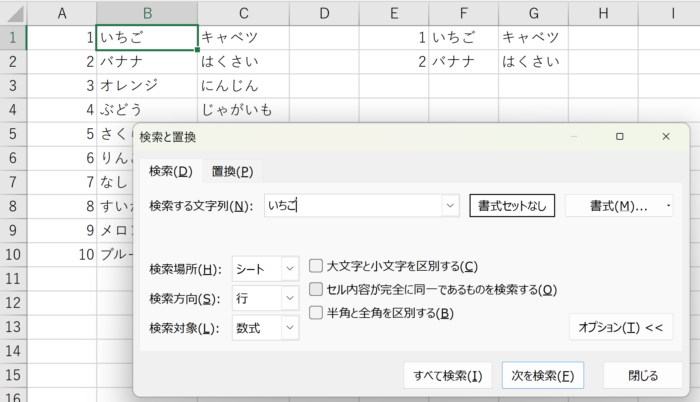Open the 検索場所 シート dropdown
Viewport: 700px width, 402px height.
pyautogui.click(x=266, y=267)
